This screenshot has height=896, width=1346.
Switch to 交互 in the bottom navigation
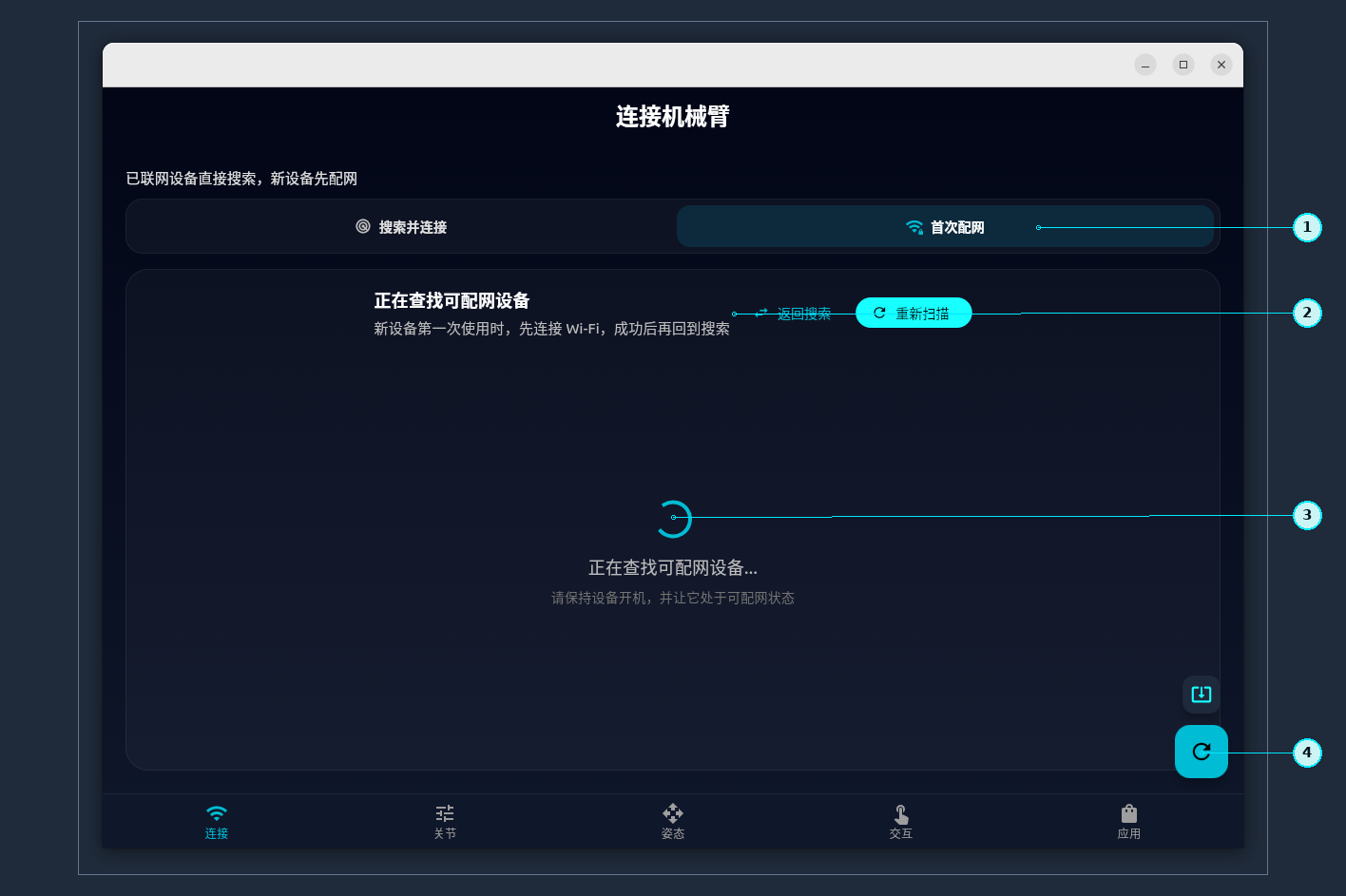point(901,821)
